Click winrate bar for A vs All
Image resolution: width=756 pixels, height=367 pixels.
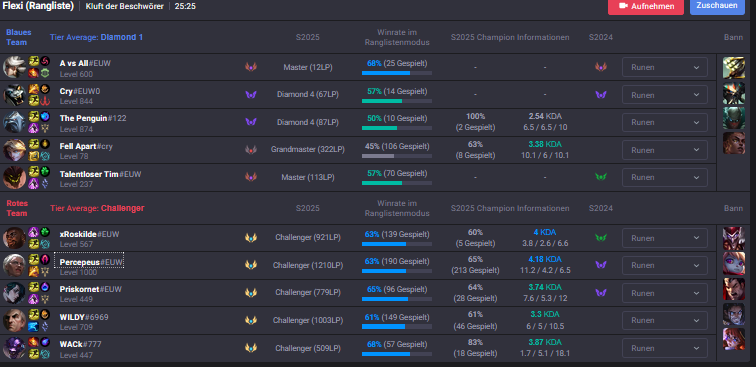pos(397,73)
